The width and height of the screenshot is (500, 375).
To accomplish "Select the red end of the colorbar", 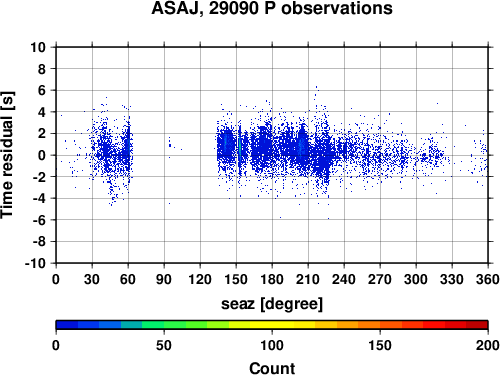I will 477,325.
